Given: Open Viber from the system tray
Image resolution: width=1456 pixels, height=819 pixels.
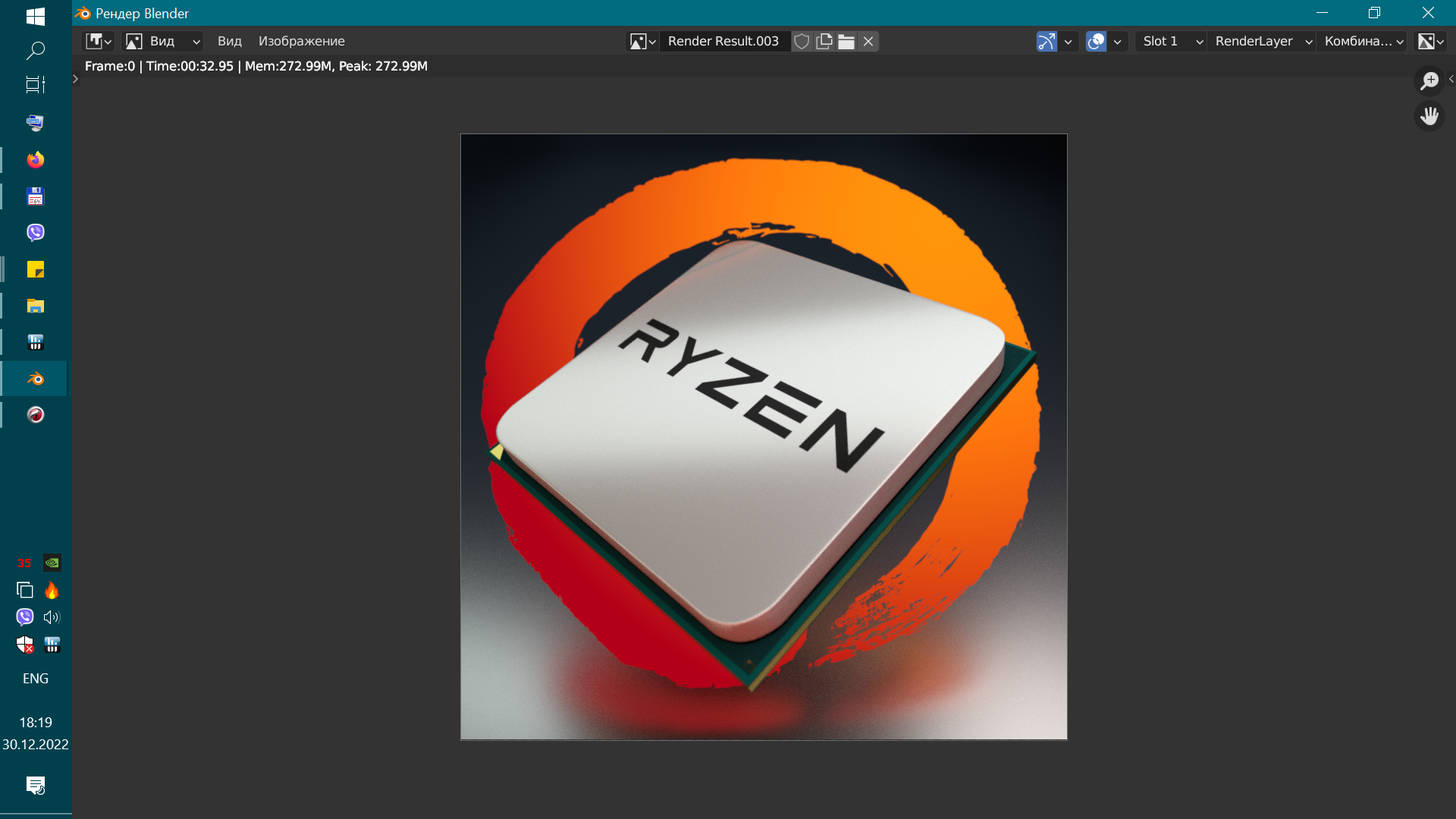Looking at the screenshot, I should click(x=24, y=617).
